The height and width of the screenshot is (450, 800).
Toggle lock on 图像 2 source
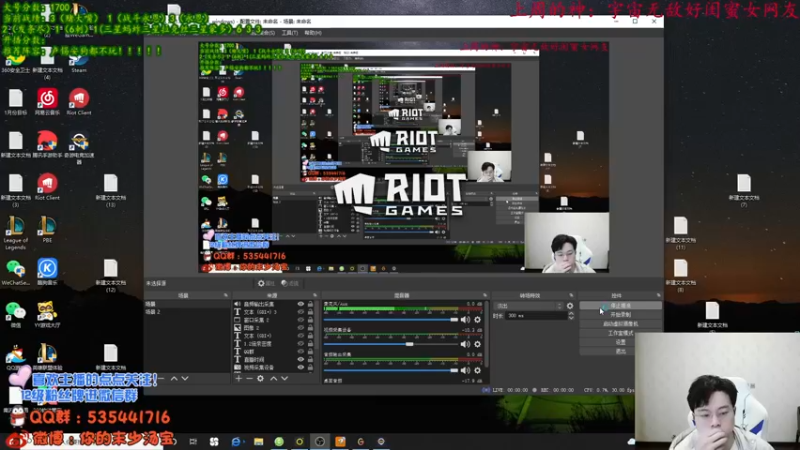point(310,328)
